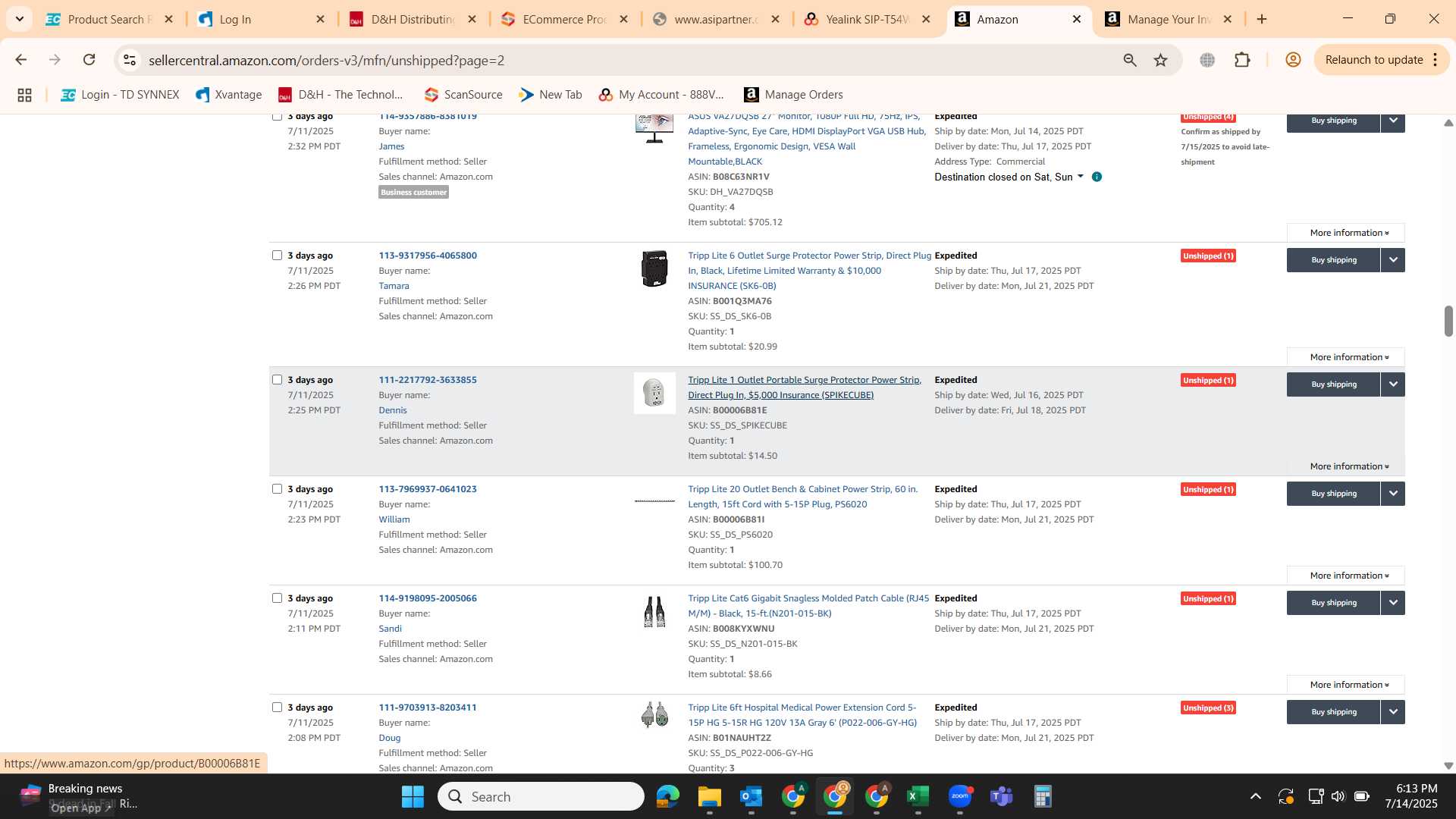Select checkbox for order 111-2217792-3633855
Screen dimensions: 1456x819
[x=277, y=380]
